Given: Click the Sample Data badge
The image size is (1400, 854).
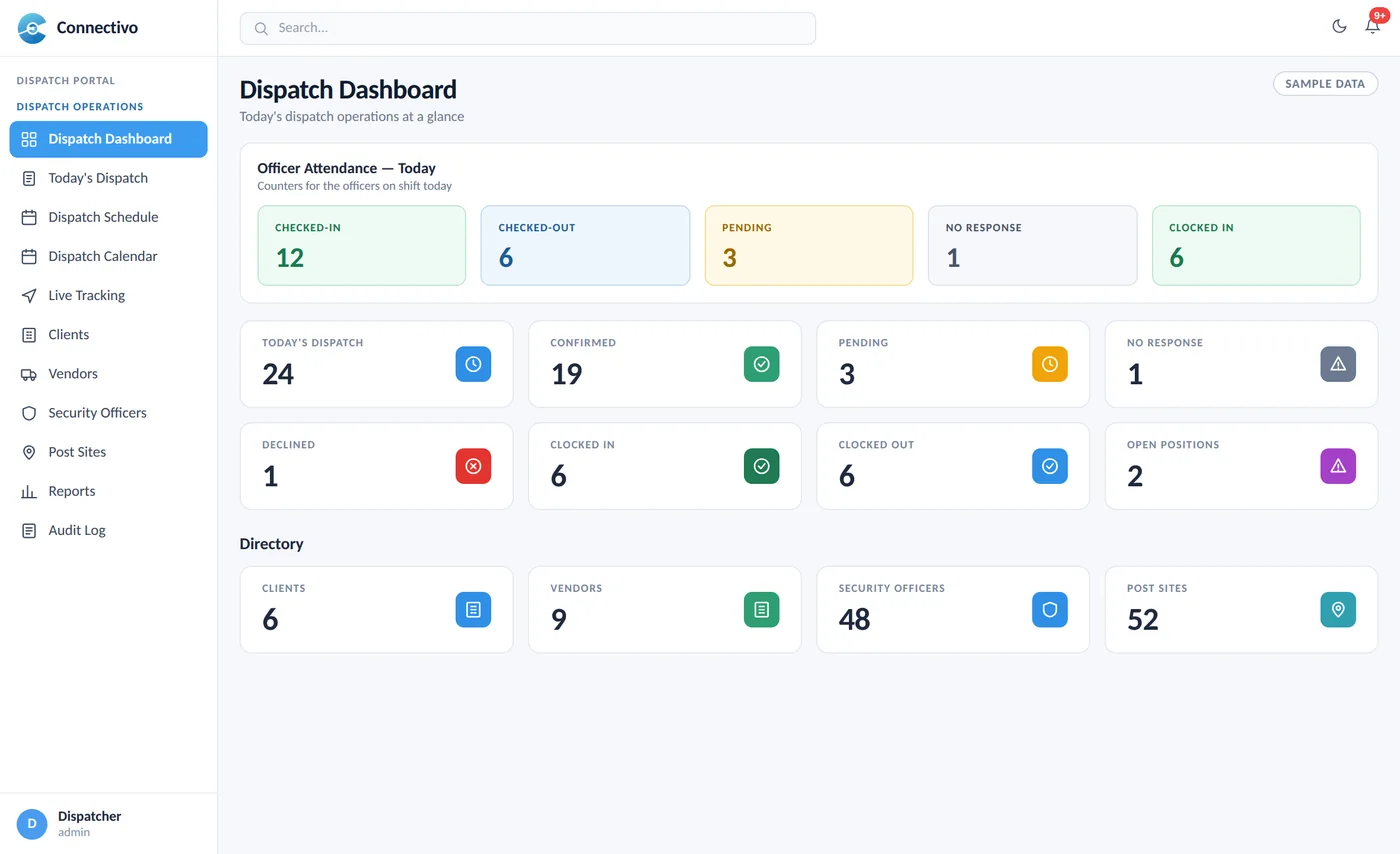Looking at the screenshot, I should point(1325,84).
